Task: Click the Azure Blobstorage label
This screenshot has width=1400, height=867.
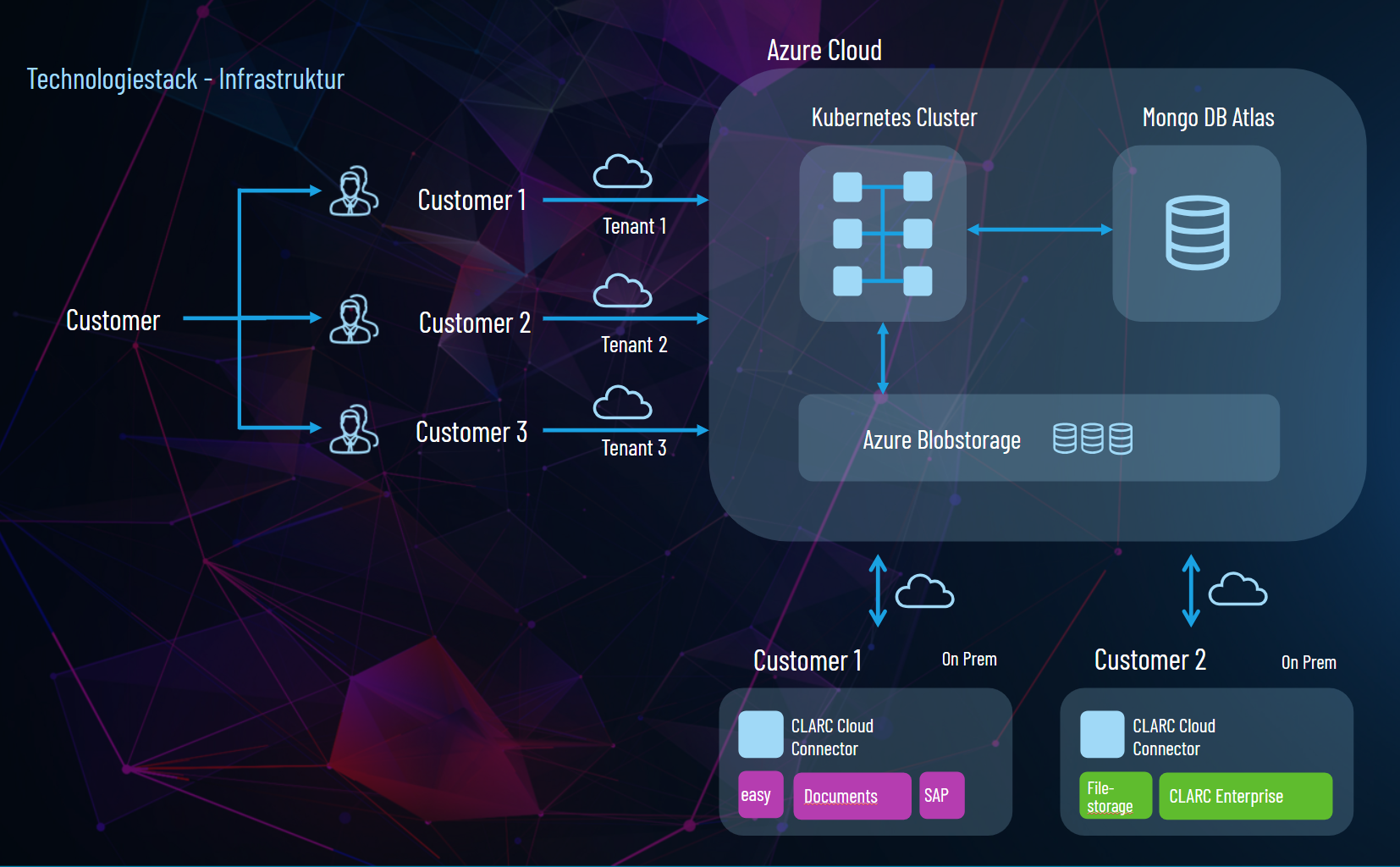Action: click(x=941, y=440)
